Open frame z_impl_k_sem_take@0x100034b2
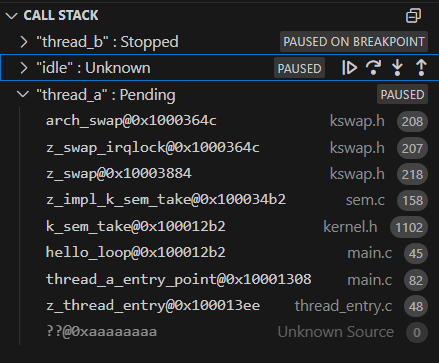Viewport: 439px width, 363px height. tap(219, 200)
